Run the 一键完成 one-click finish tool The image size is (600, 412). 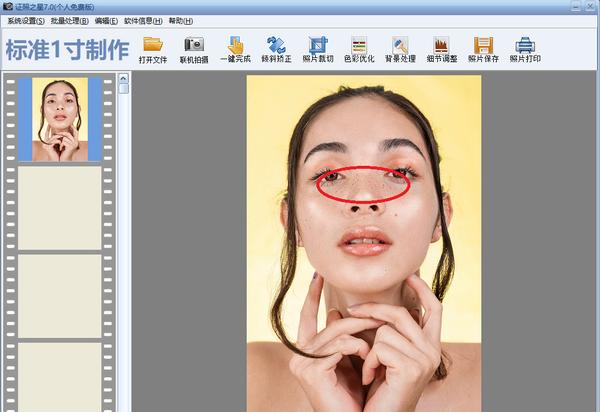[x=235, y=48]
